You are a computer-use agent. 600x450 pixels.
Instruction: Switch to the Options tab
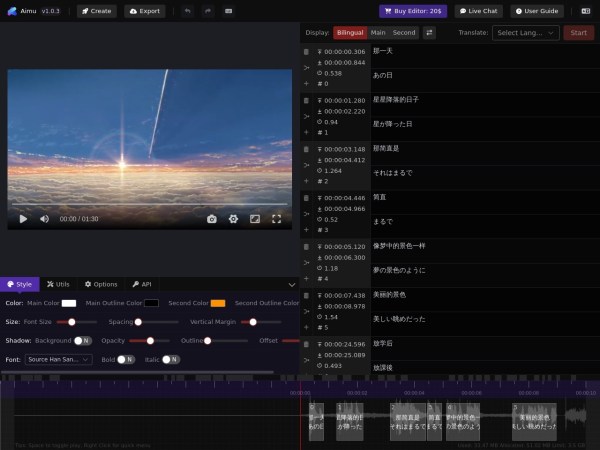click(x=101, y=284)
